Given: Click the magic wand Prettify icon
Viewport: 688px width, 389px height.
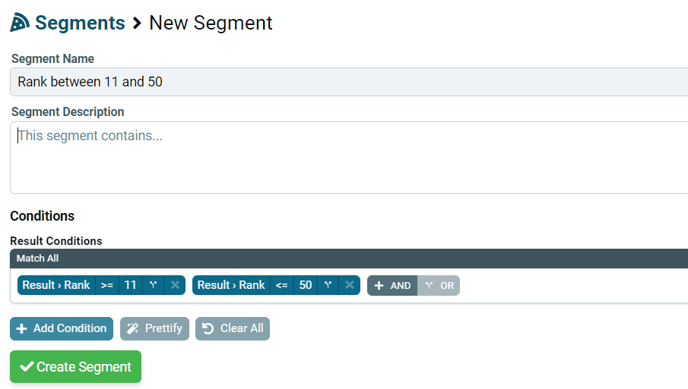Looking at the screenshot, I should [x=133, y=328].
